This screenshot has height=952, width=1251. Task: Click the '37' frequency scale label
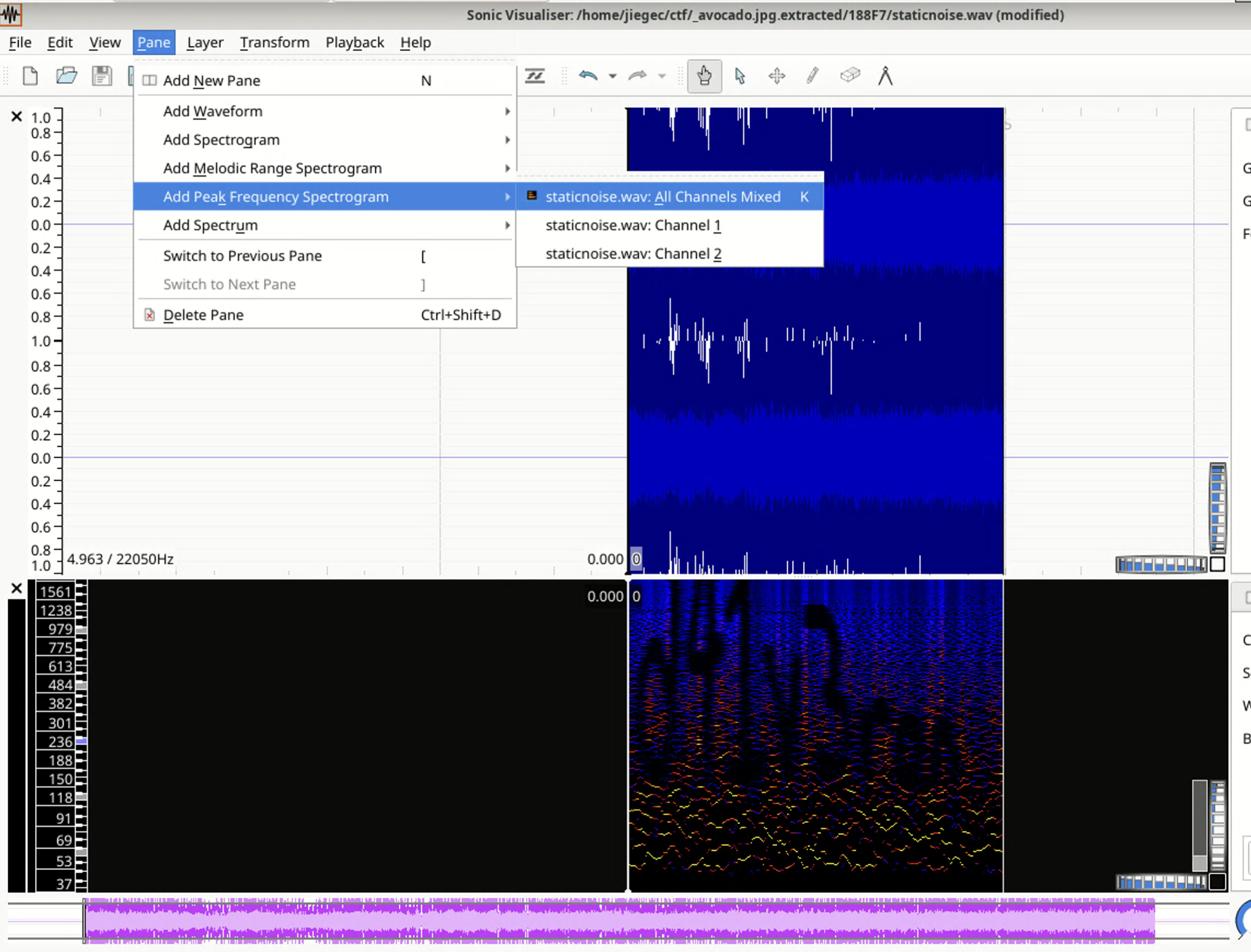click(63, 884)
